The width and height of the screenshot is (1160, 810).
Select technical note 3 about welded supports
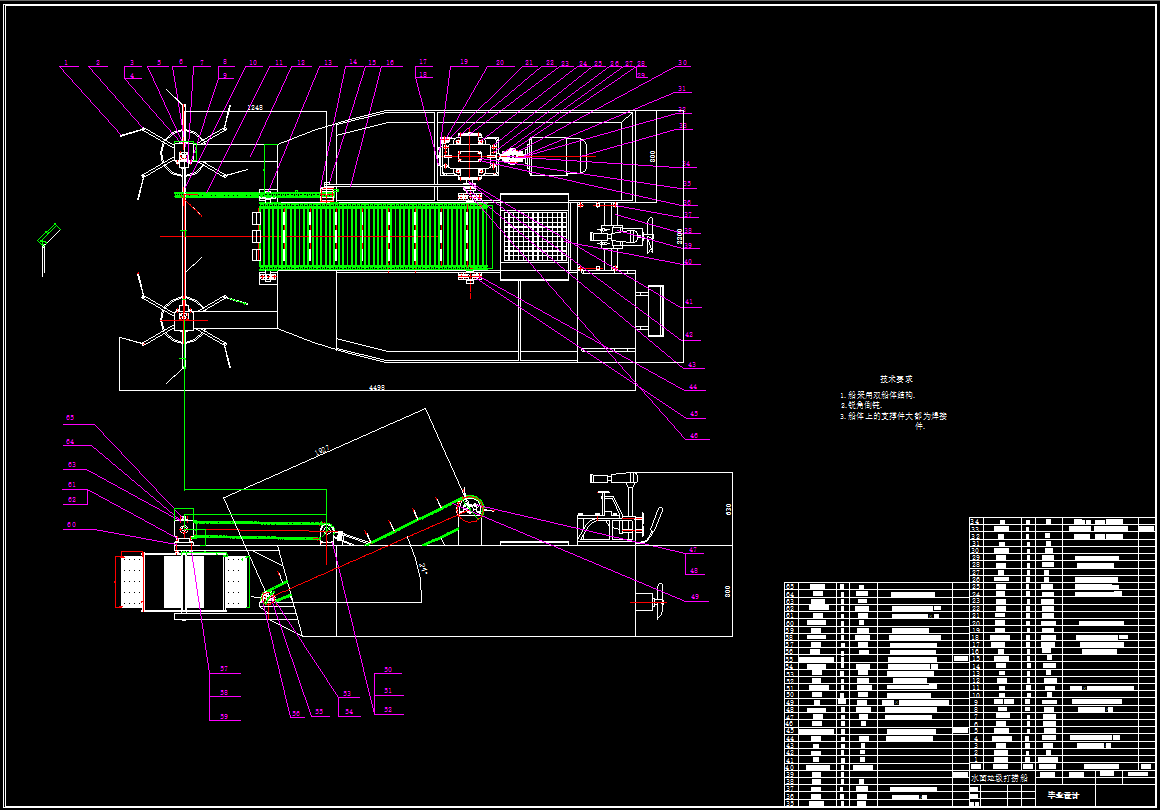tap(894, 421)
